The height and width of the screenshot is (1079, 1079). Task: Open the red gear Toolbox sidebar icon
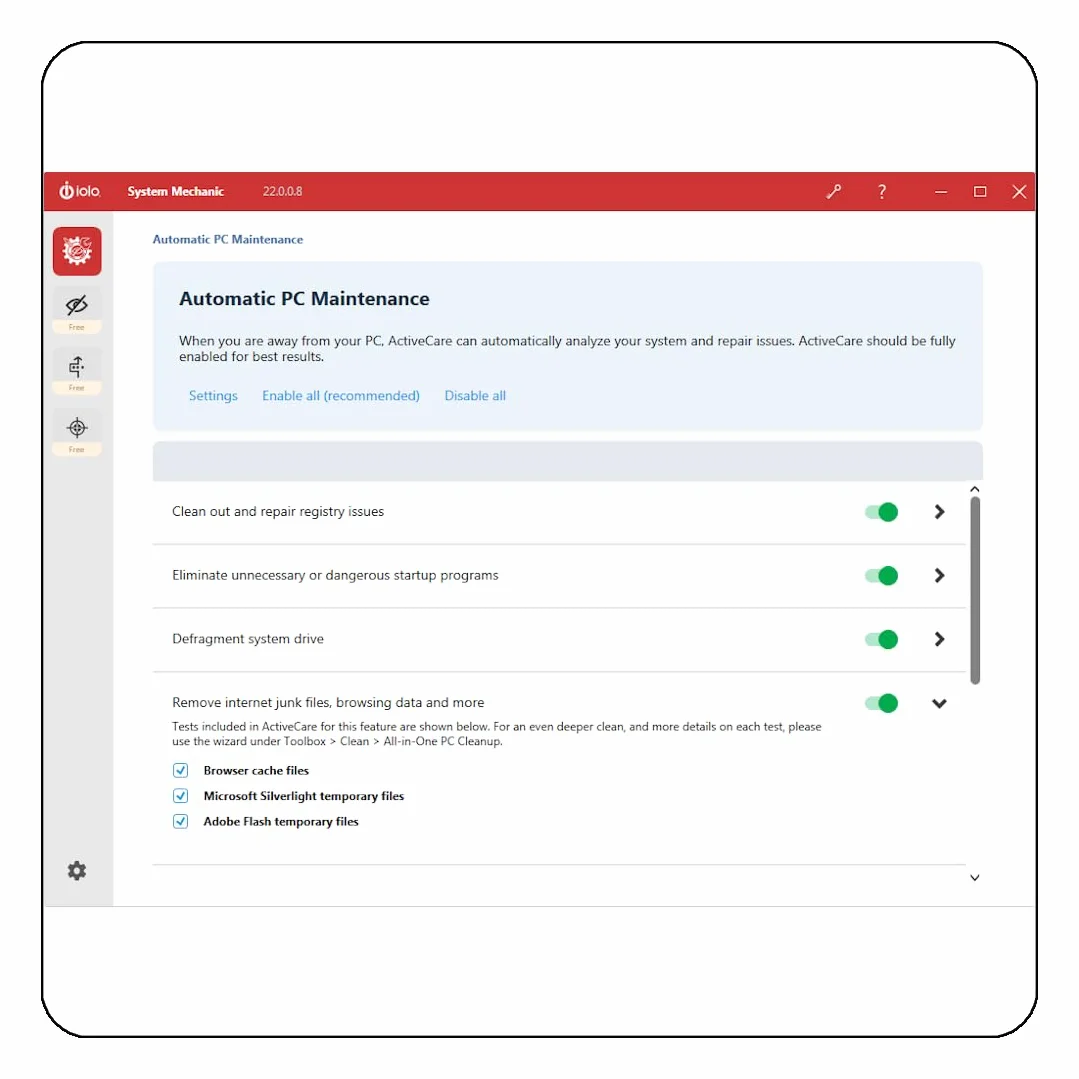77,251
